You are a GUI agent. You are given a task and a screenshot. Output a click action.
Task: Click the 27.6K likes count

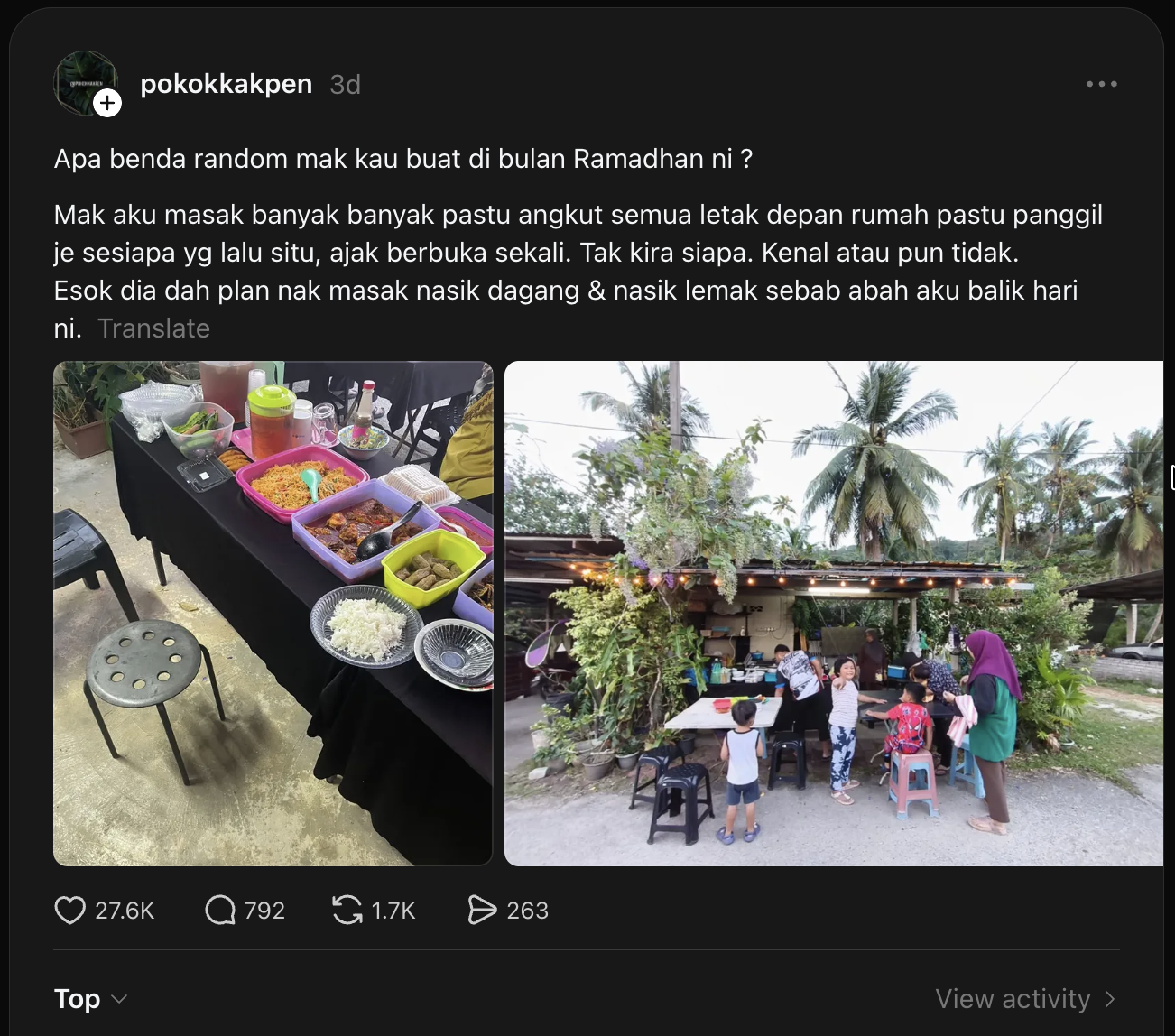tap(125, 911)
